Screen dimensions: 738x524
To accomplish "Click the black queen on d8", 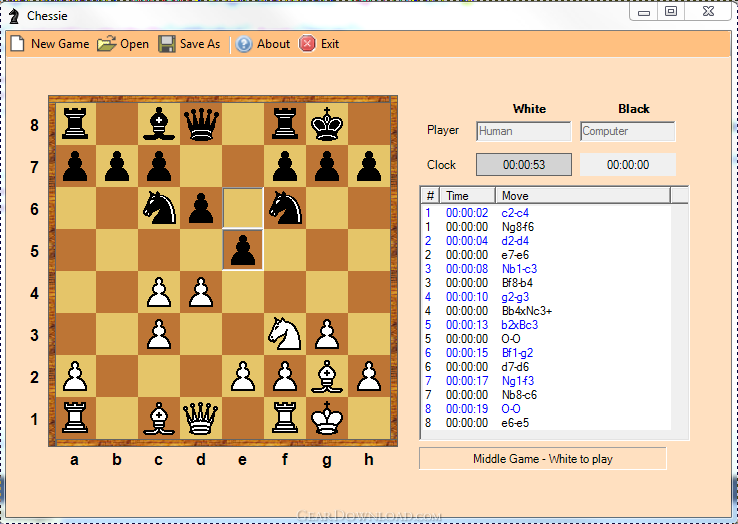I will point(201,124).
